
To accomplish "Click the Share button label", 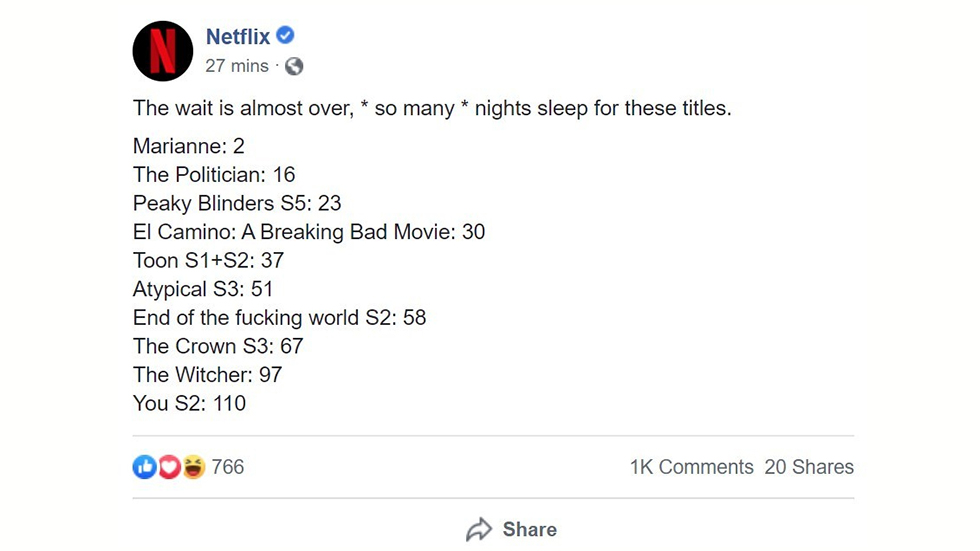I will click(x=529, y=529).
